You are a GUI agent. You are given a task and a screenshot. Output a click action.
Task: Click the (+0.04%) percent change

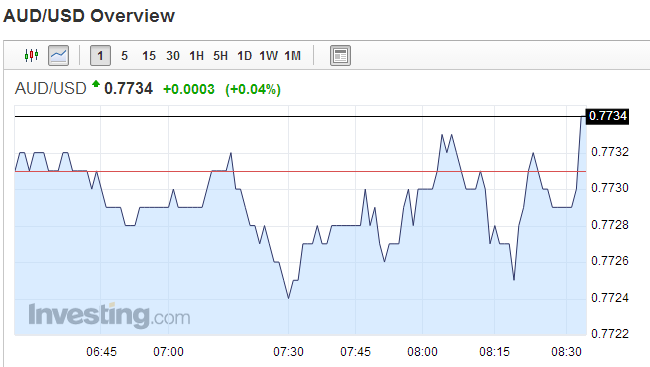coord(253,90)
